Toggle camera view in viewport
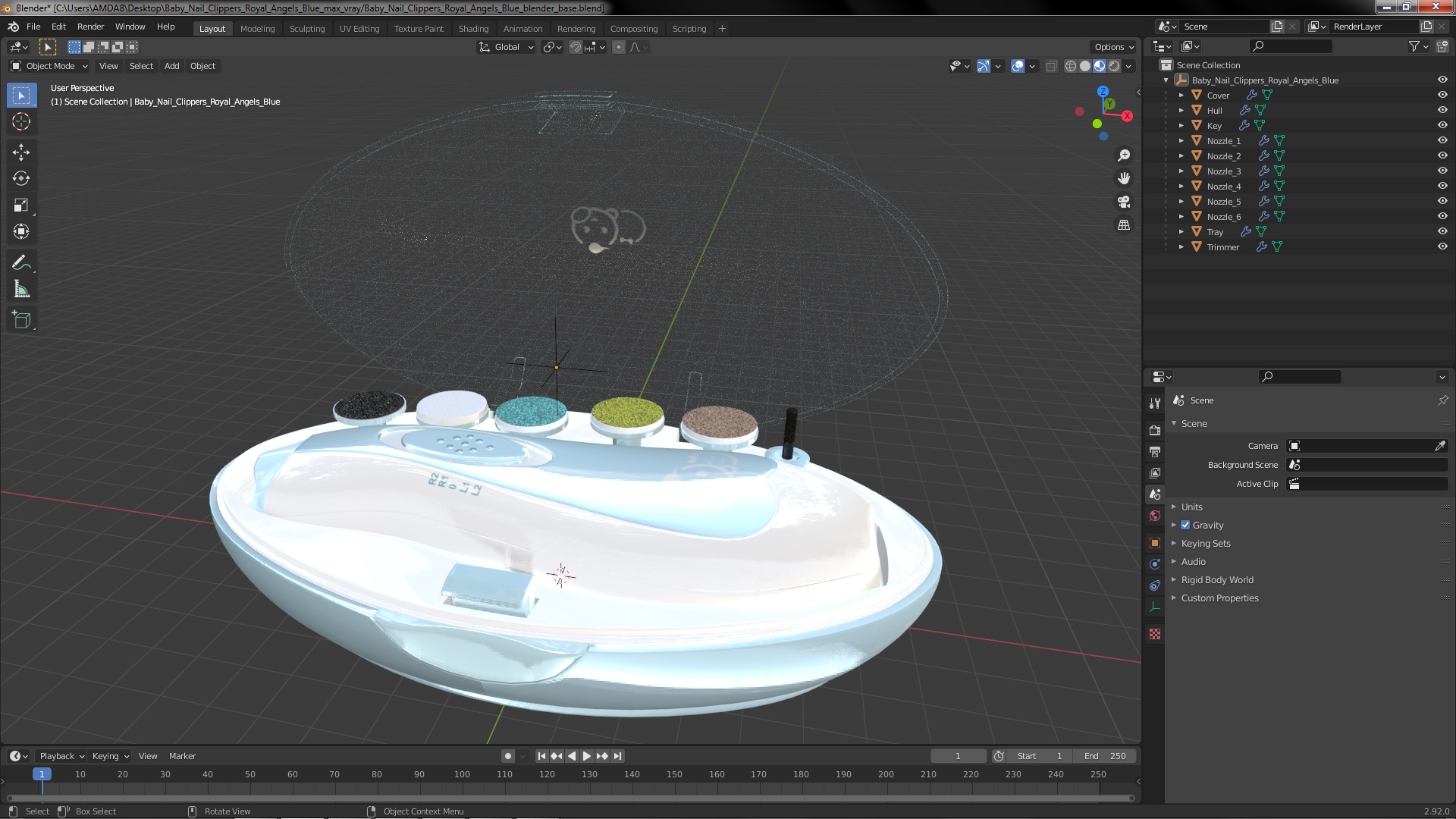 [1124, 202]
